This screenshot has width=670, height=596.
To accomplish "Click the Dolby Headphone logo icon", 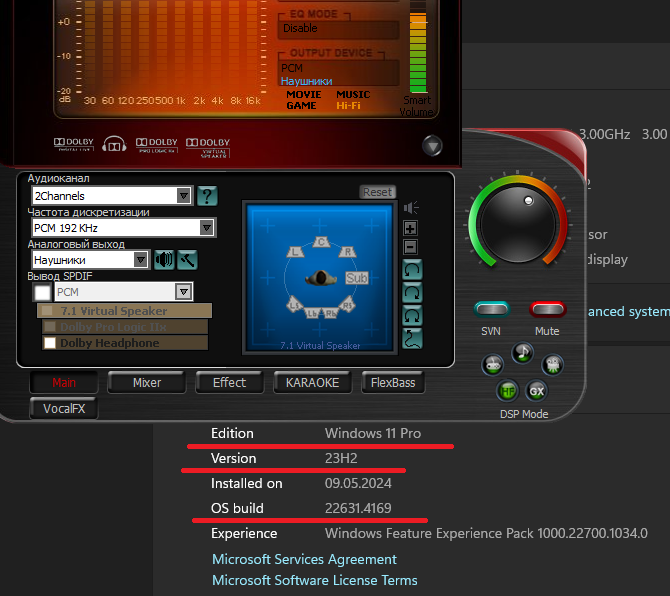I will click(x=114, y=144).
